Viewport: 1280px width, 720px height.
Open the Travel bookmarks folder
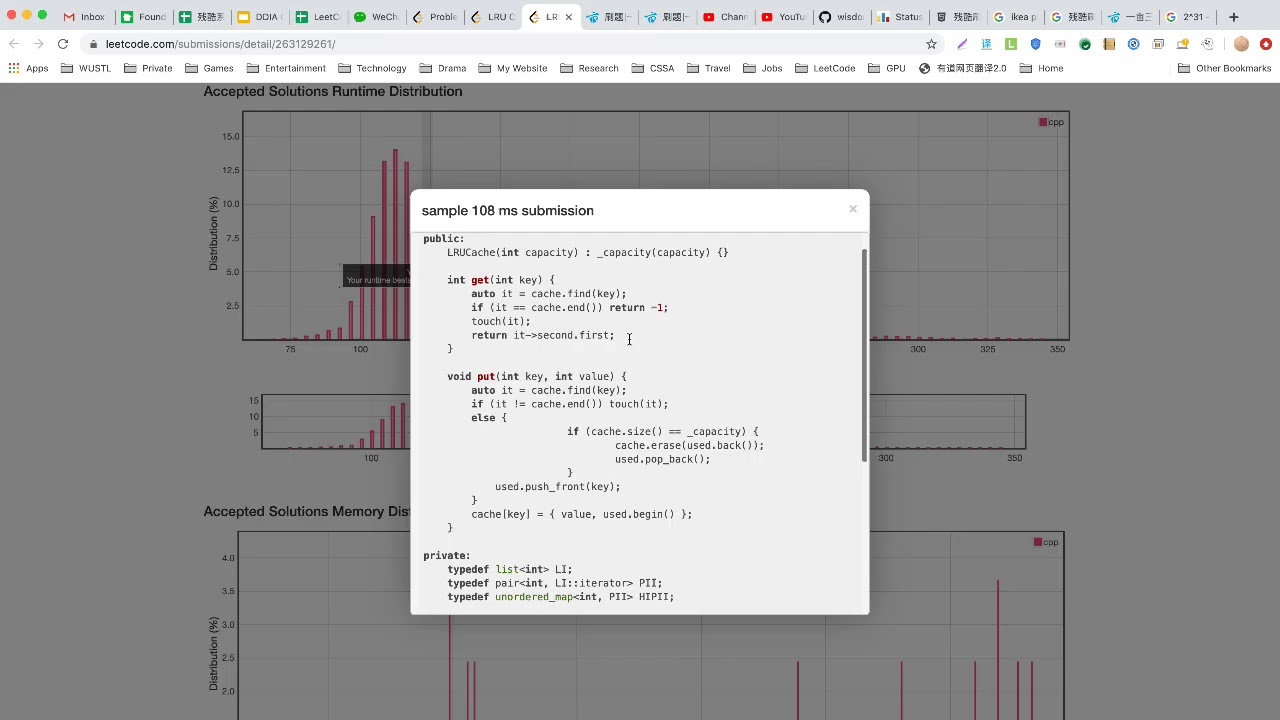click(x=708, y=68)
